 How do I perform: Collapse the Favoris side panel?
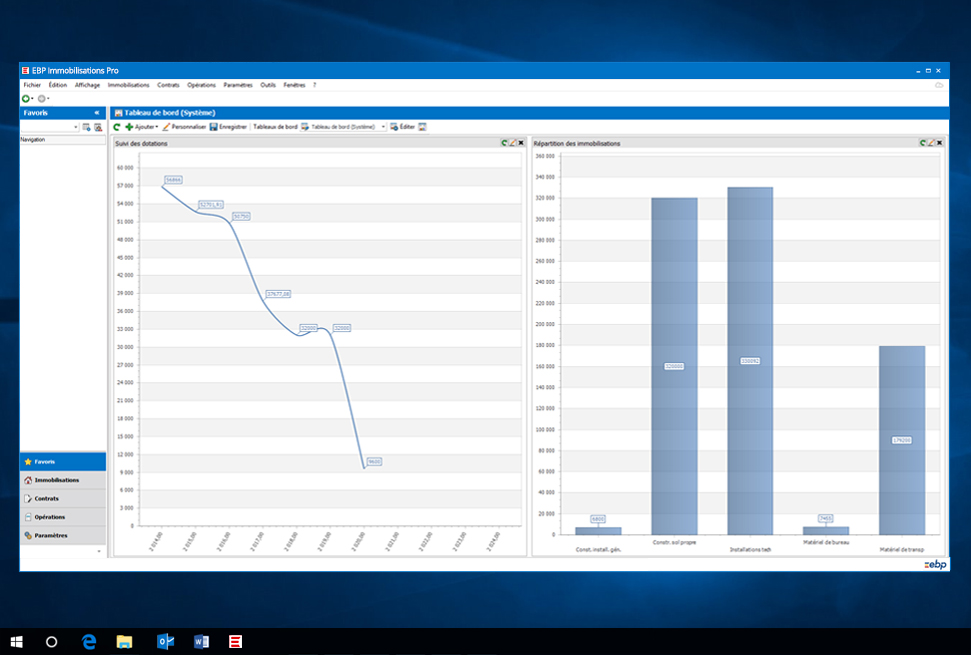pyautogui.click(x=97, y=113)
